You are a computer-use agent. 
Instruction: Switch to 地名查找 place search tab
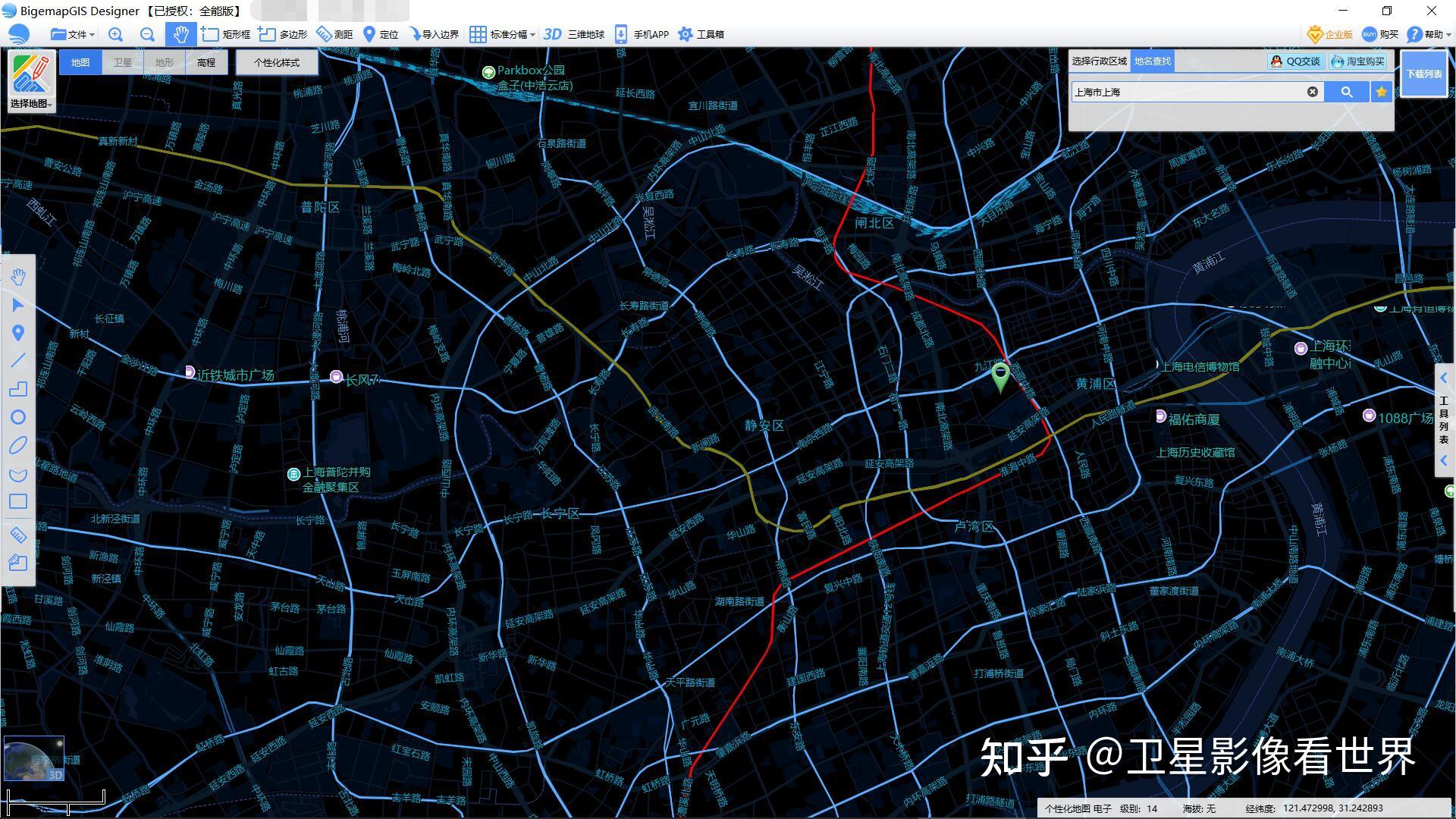[1153, 61]
